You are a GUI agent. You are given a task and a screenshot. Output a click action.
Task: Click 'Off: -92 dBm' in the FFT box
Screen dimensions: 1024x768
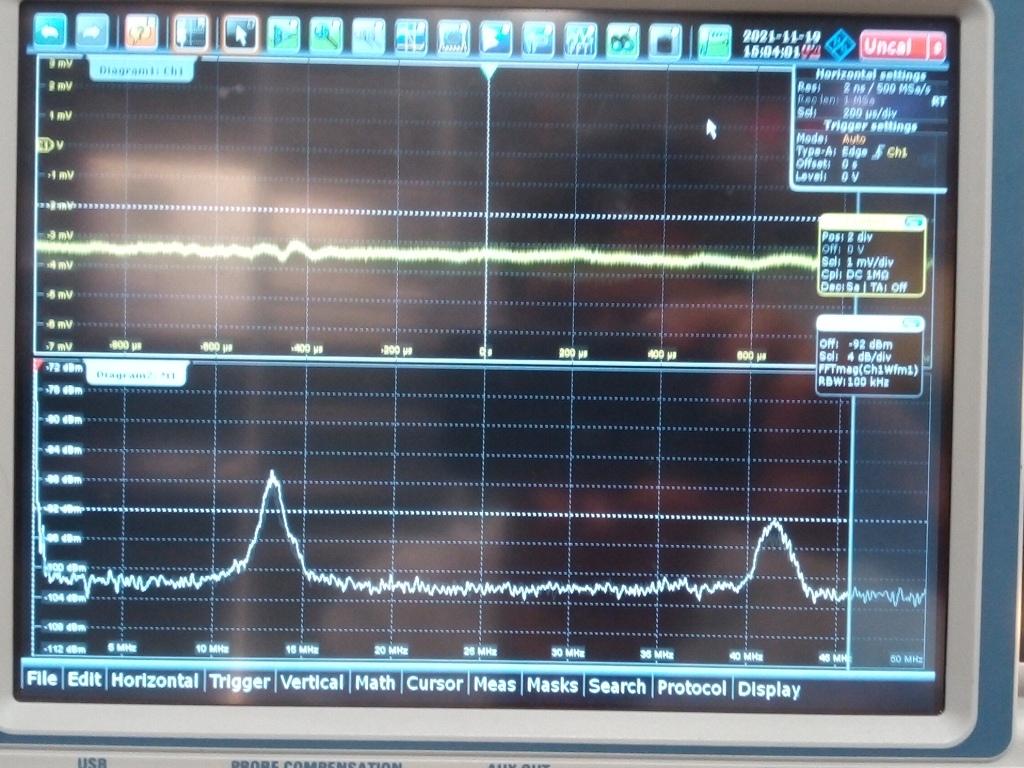pyautogui.click(x=855, y=344)
